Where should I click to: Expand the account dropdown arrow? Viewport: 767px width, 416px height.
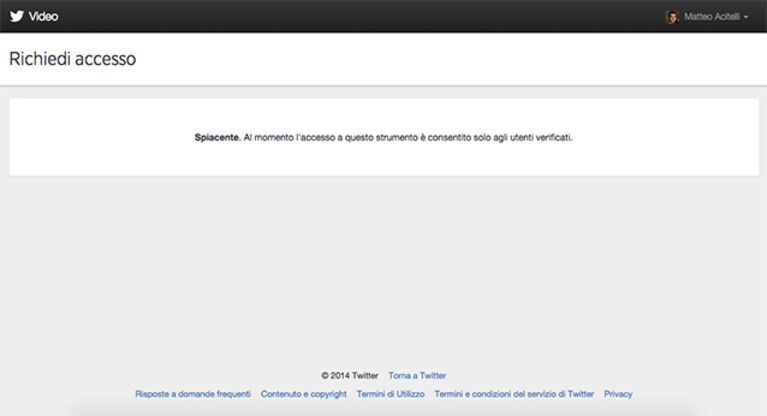click(746, 17)
